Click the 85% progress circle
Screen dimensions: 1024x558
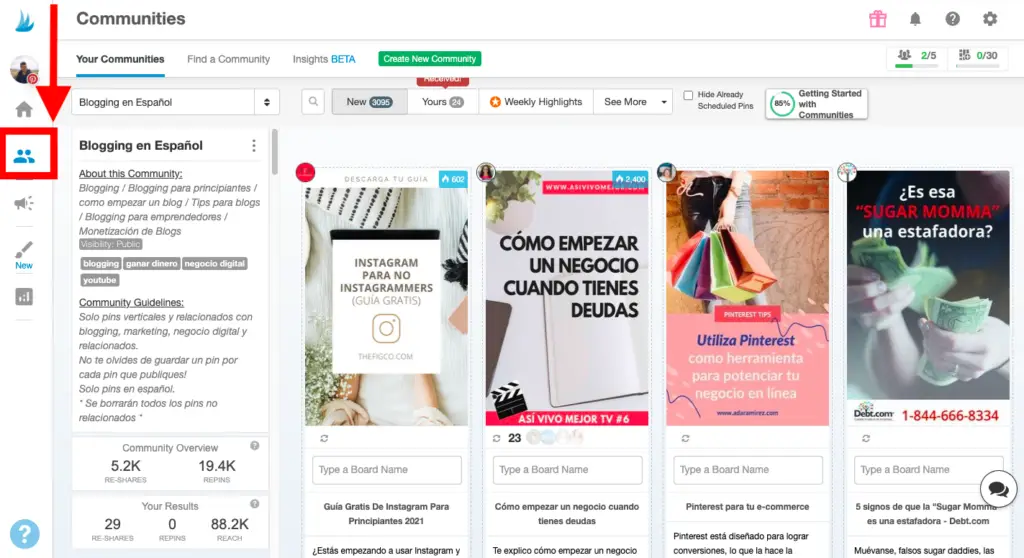782,104
